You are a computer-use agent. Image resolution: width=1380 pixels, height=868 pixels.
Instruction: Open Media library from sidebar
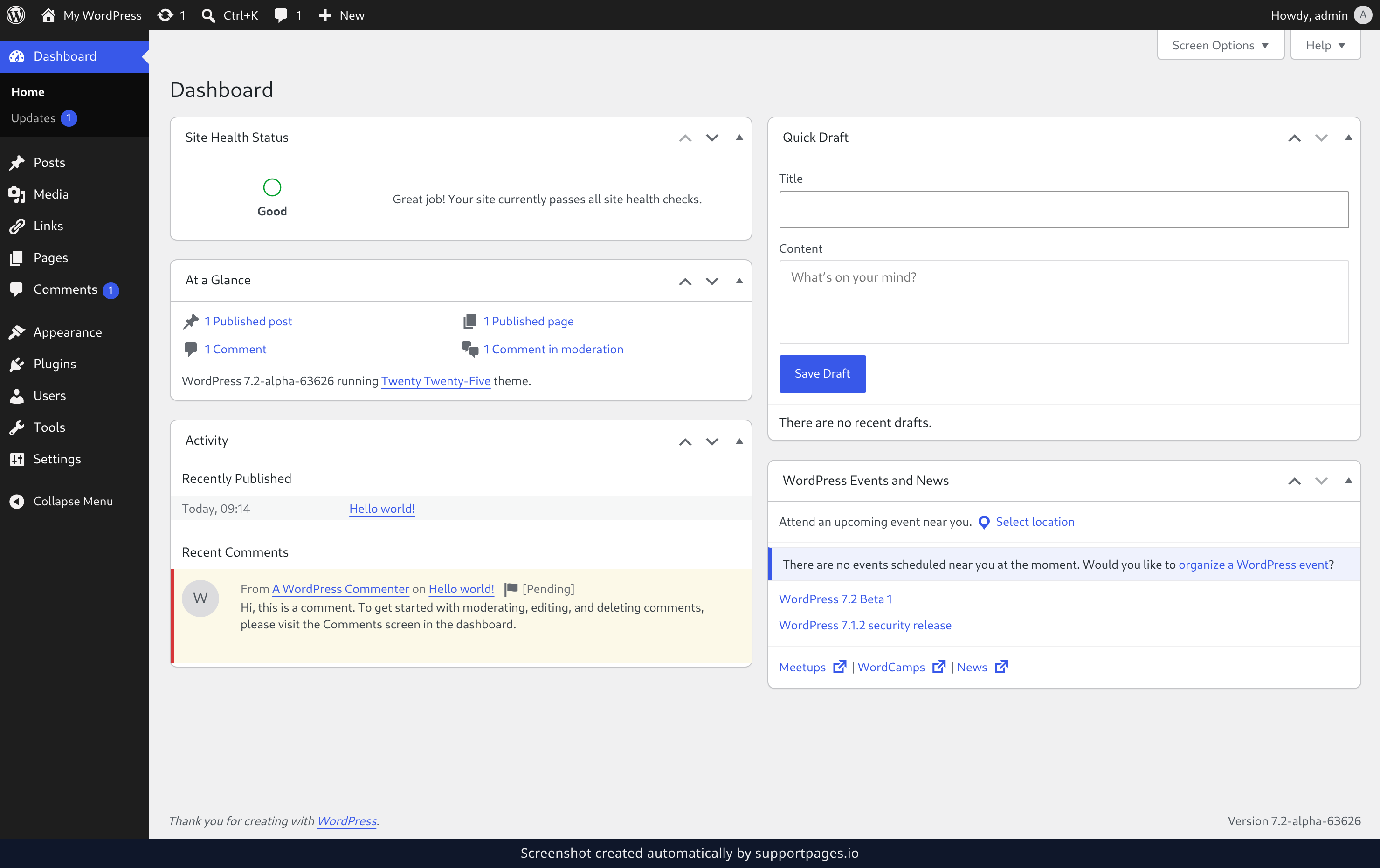[75, 194]
